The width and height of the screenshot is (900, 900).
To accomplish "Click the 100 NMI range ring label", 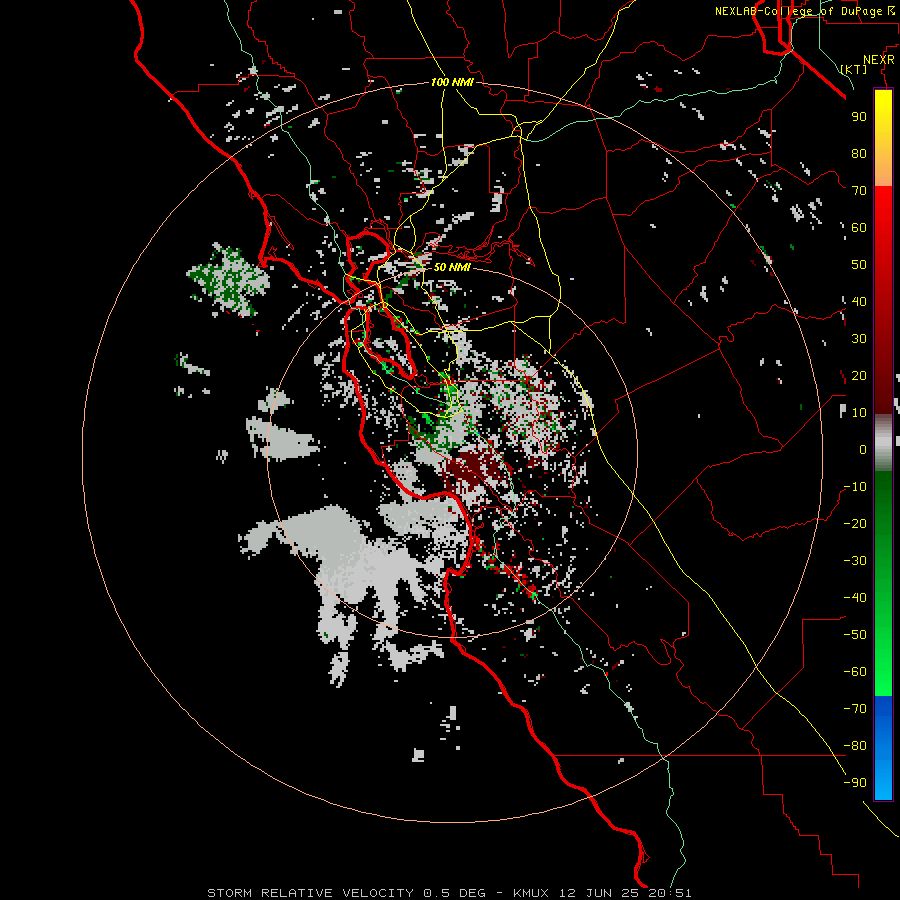I will [452, 82].
